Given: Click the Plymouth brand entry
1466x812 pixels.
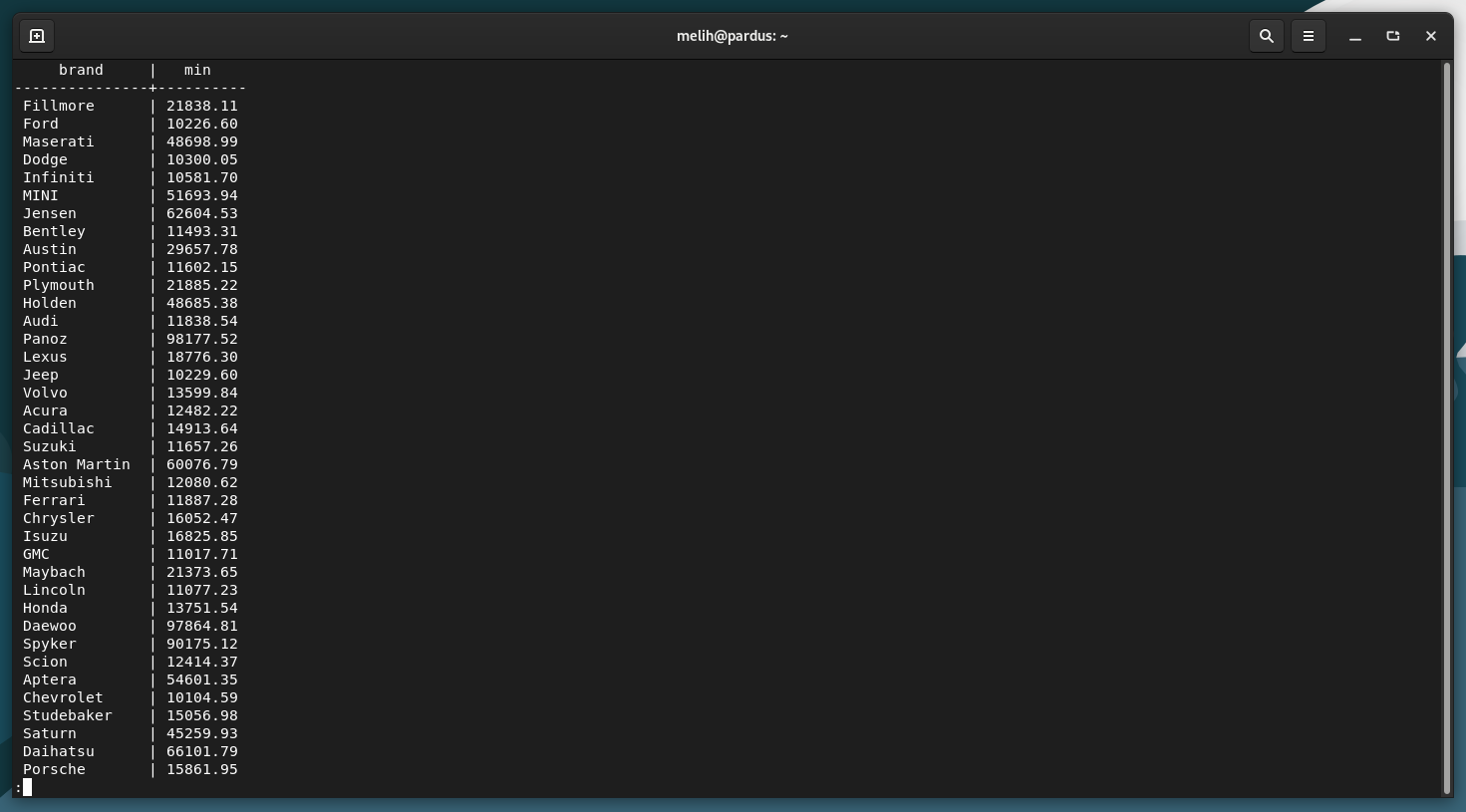Looking at the screenshot, I should pyautogui.click(x=59, y=285).
